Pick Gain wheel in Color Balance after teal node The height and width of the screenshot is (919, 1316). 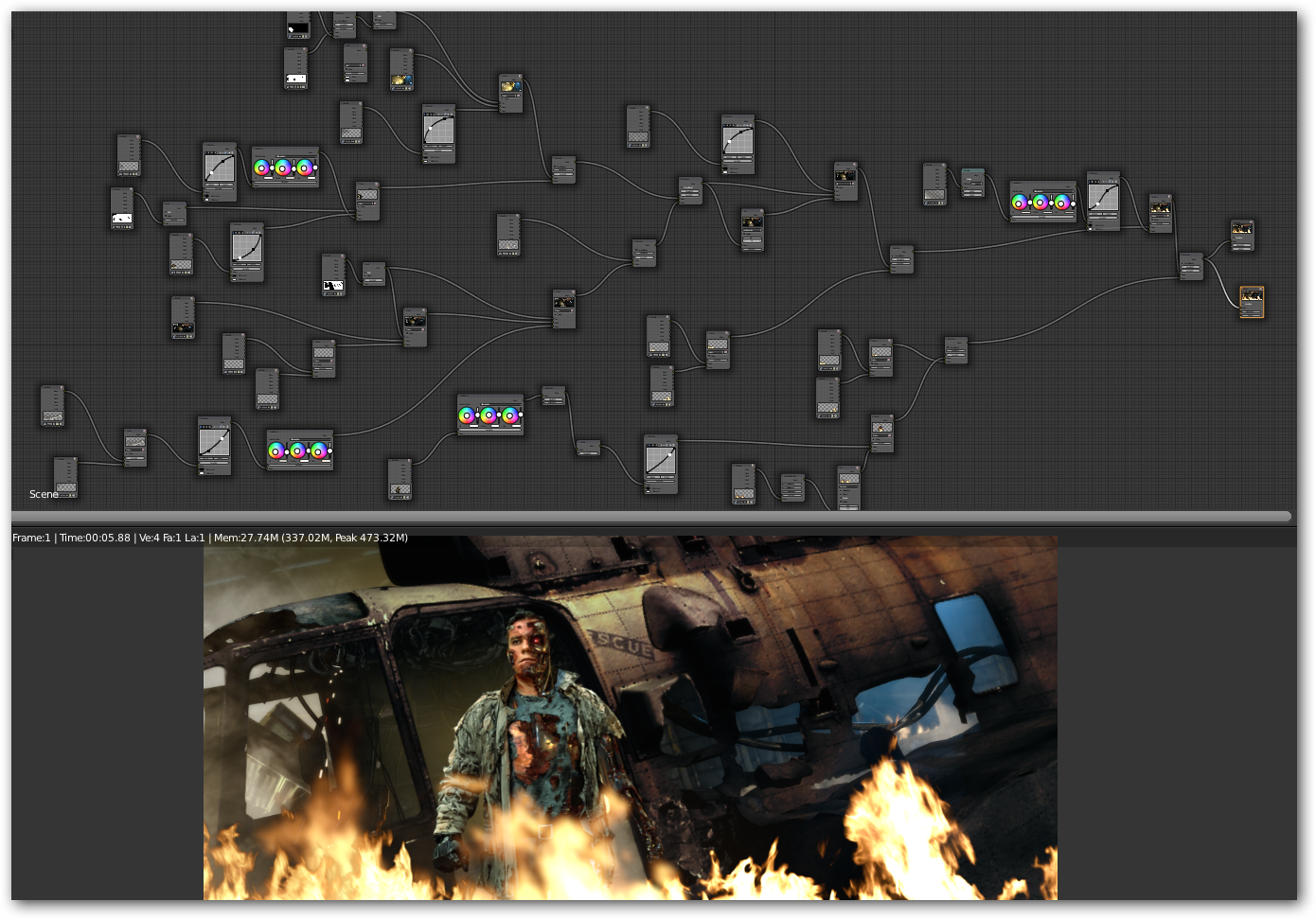(1063, 202)
